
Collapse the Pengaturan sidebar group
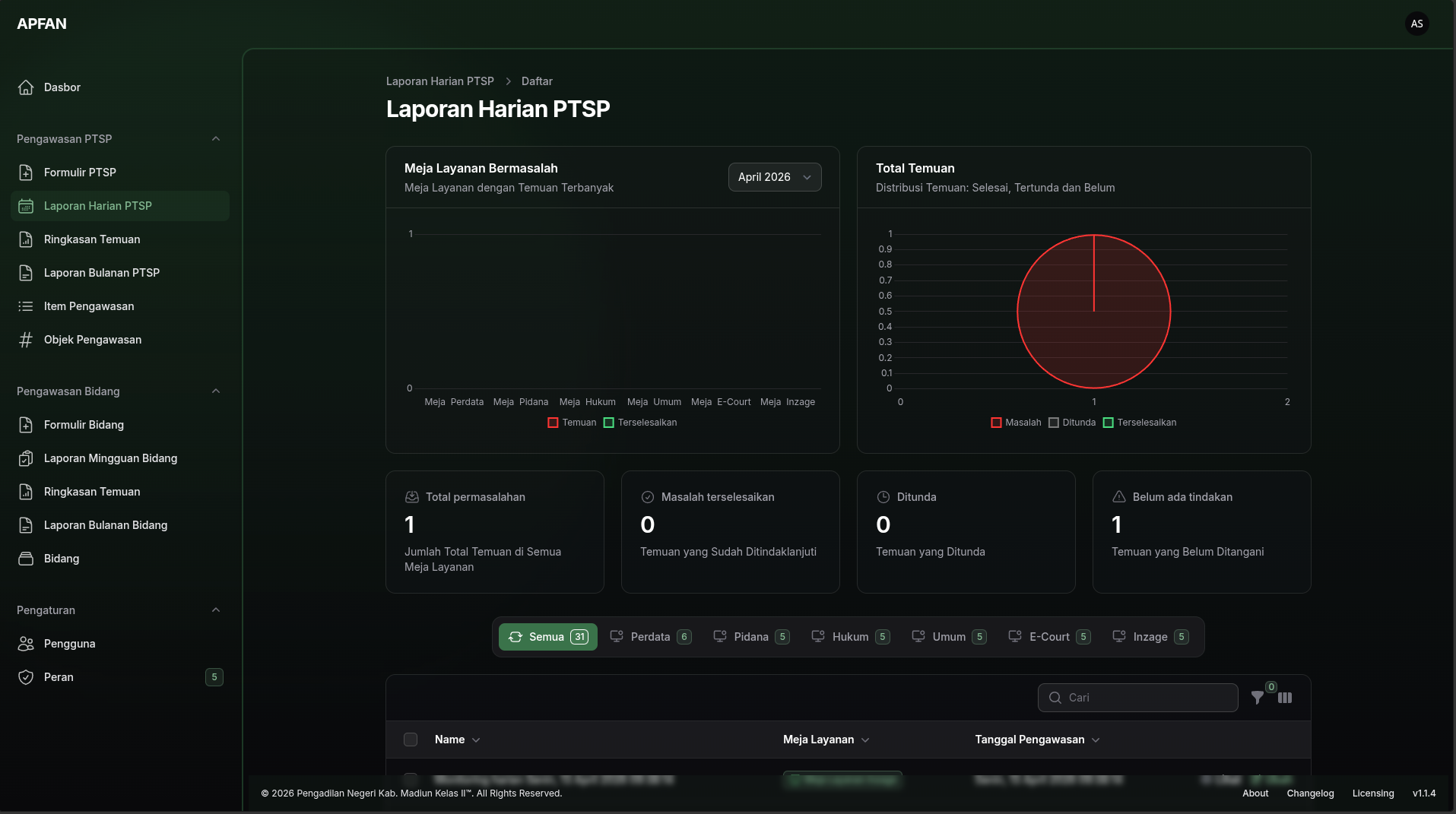coord(216,610)
